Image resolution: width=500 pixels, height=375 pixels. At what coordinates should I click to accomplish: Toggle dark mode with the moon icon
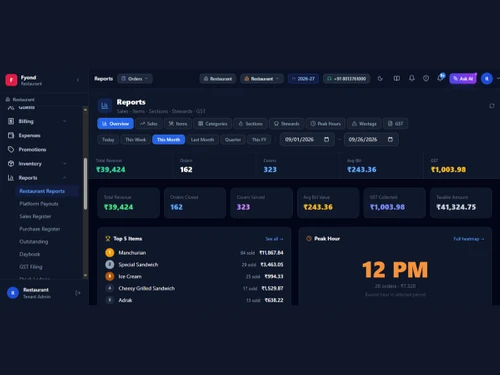380,79
